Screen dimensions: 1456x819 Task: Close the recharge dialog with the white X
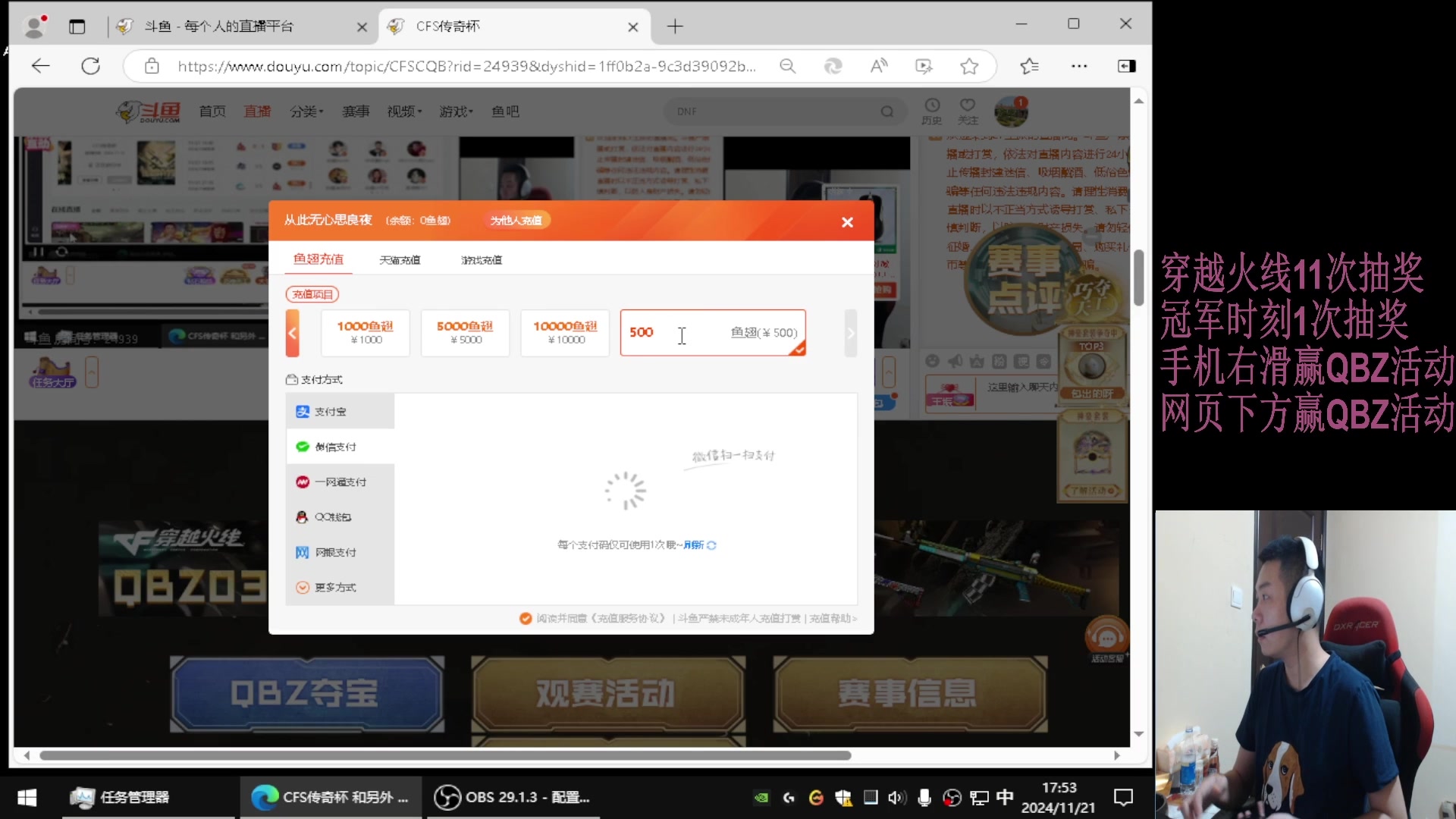coord(847,221)
